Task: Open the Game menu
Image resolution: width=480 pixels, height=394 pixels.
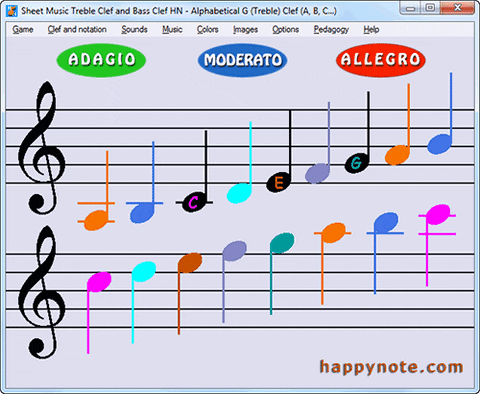Action: coord(23,30)
